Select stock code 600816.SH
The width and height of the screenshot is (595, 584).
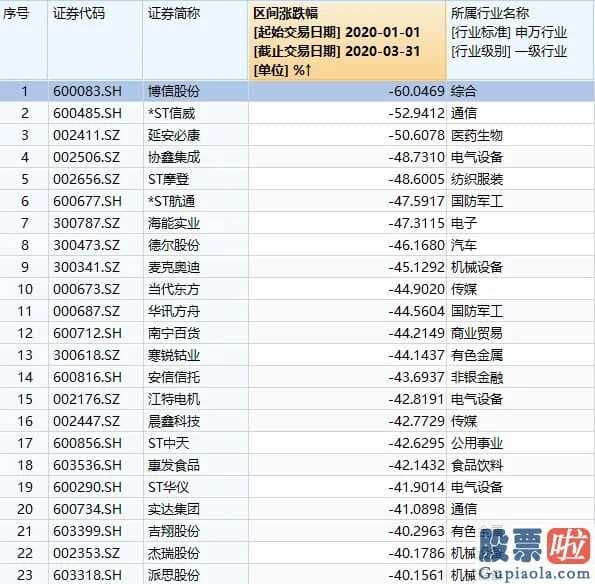[87, 378]
